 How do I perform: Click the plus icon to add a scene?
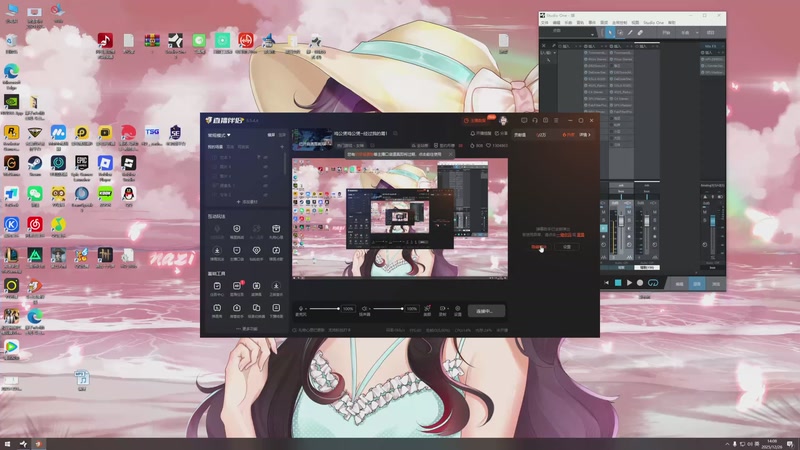pyautogui.click(x=282, y=146)
